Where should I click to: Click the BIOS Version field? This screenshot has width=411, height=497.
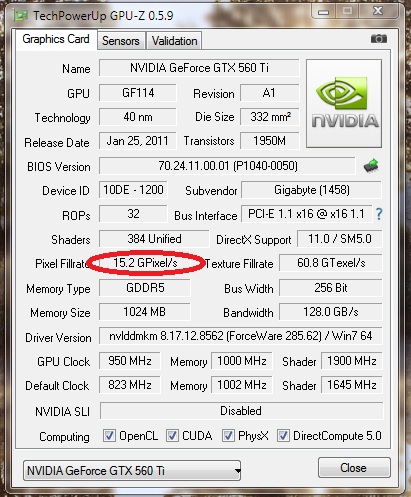[x=228, y=166]
